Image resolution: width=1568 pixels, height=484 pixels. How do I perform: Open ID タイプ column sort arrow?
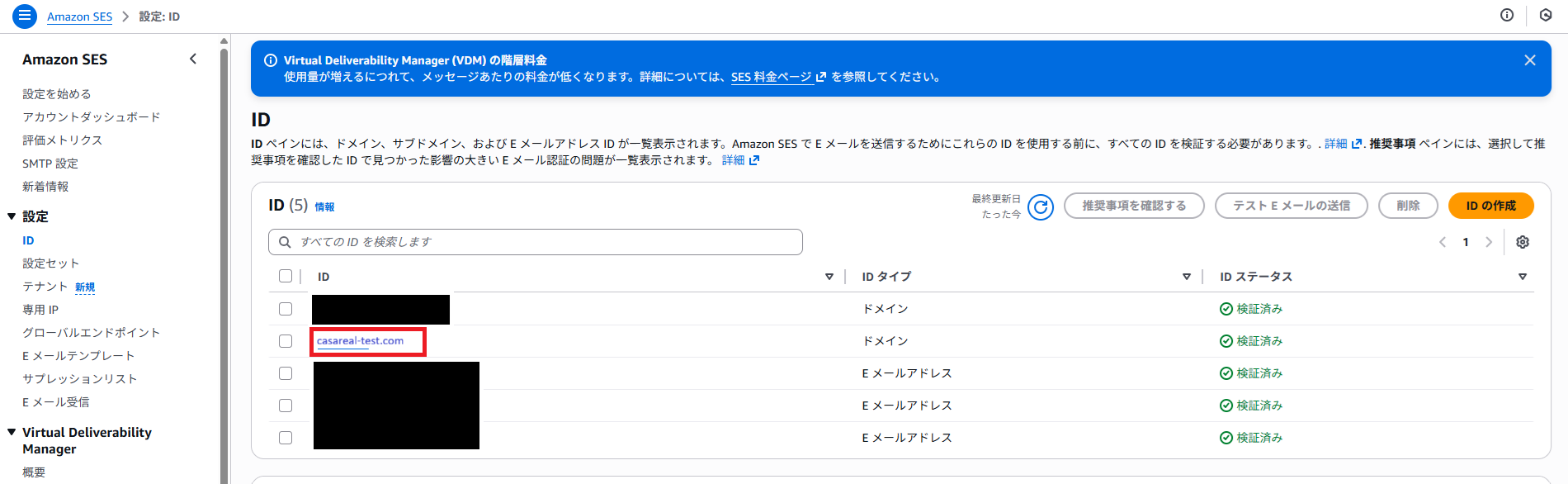click(1186, 277)
